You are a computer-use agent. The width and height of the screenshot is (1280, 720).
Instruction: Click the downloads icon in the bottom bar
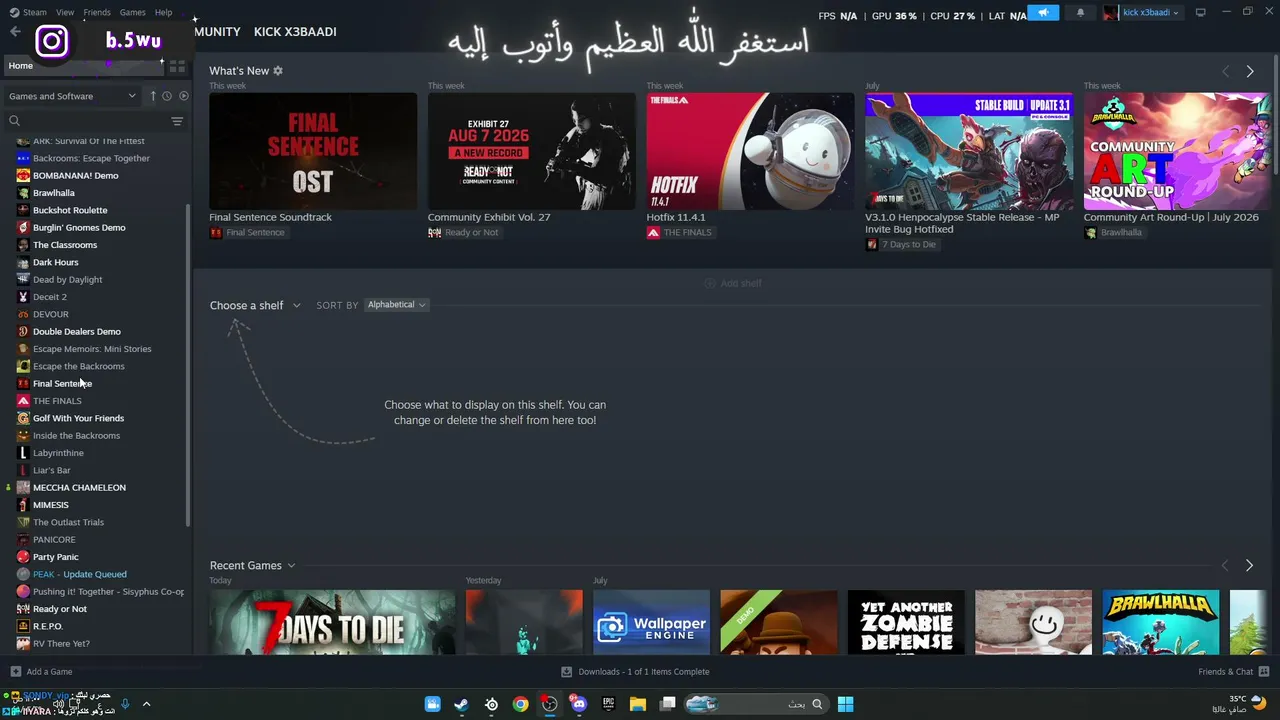click(566, 672)
